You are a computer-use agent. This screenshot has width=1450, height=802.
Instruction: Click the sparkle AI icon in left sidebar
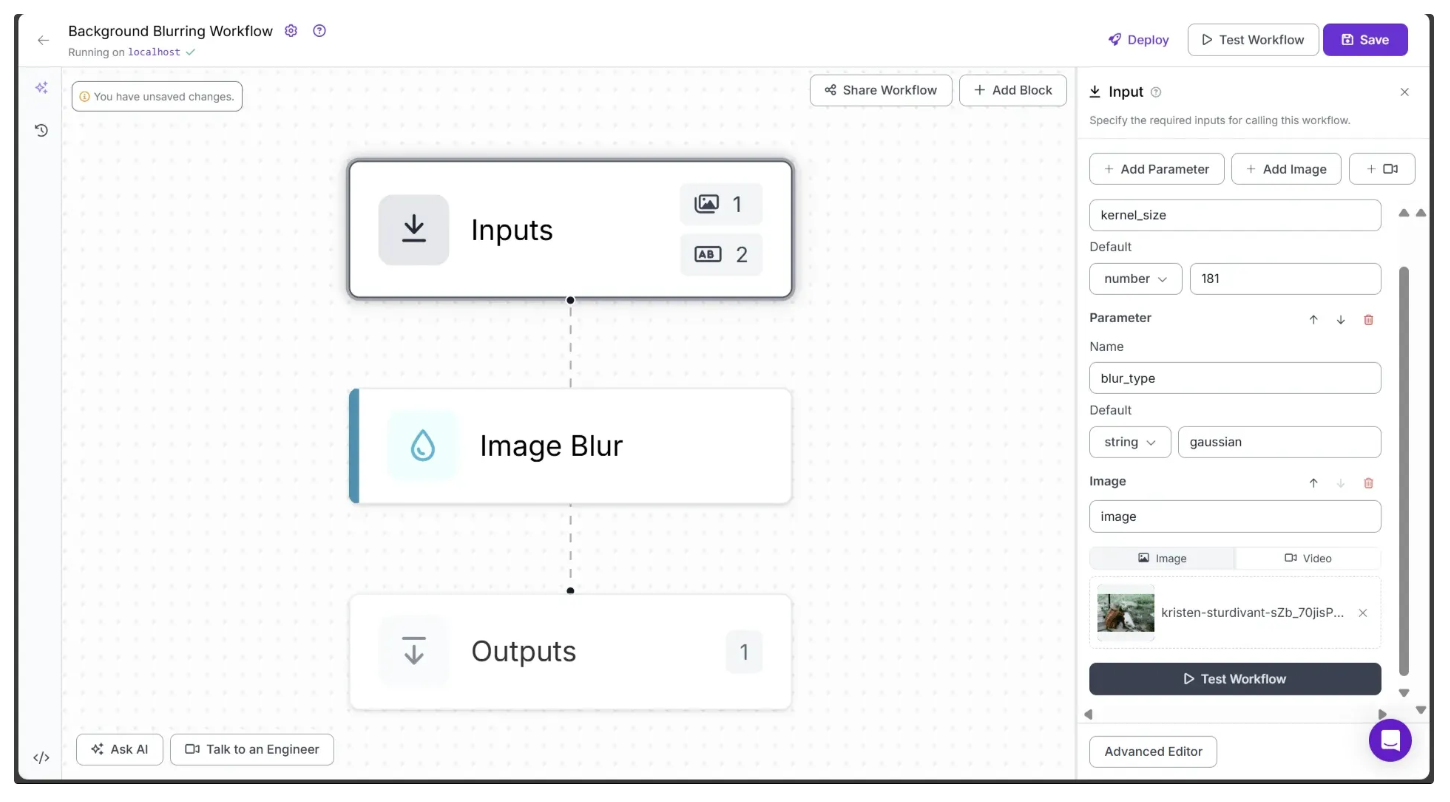(x=41, y=88)
